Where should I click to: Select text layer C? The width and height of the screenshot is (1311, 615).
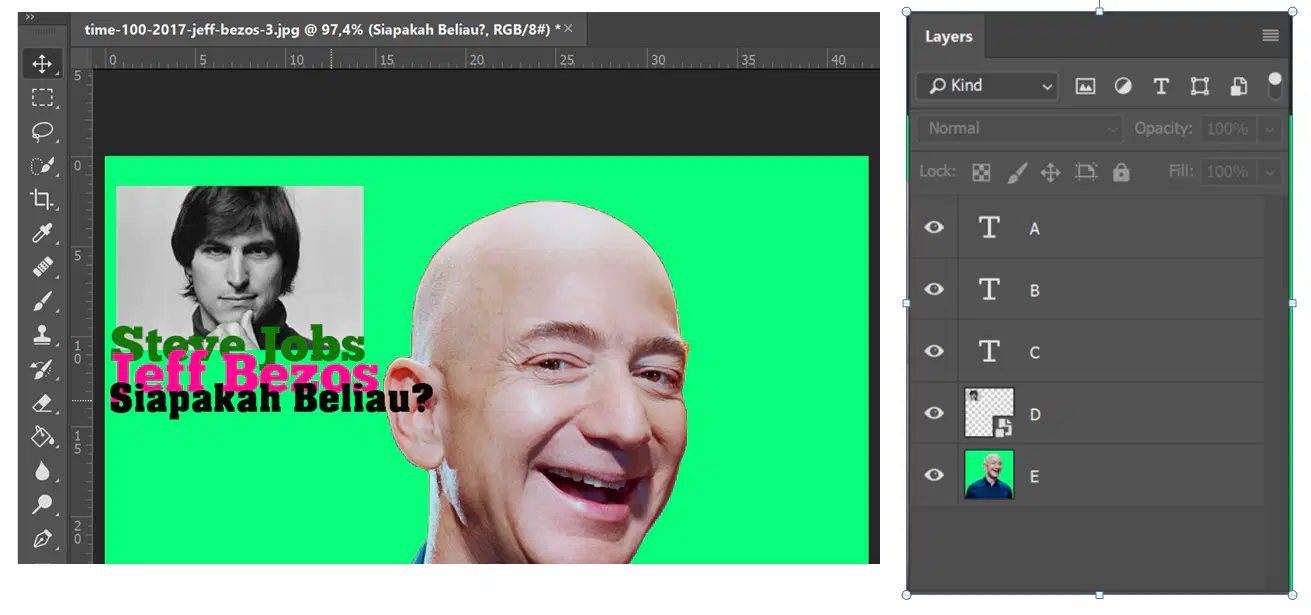pos(1111,352)
